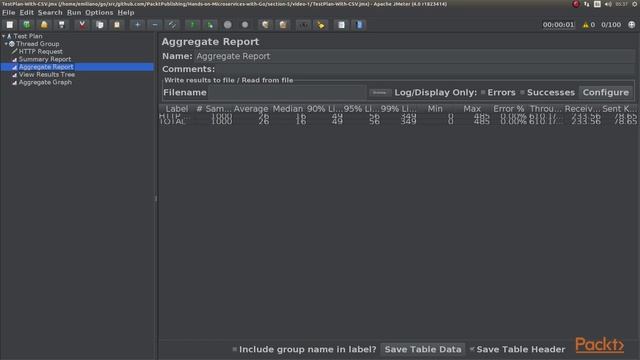The width and height of the screenshot is (640, 360).
Task: Open the Search menu
Action: coord(50,13)
